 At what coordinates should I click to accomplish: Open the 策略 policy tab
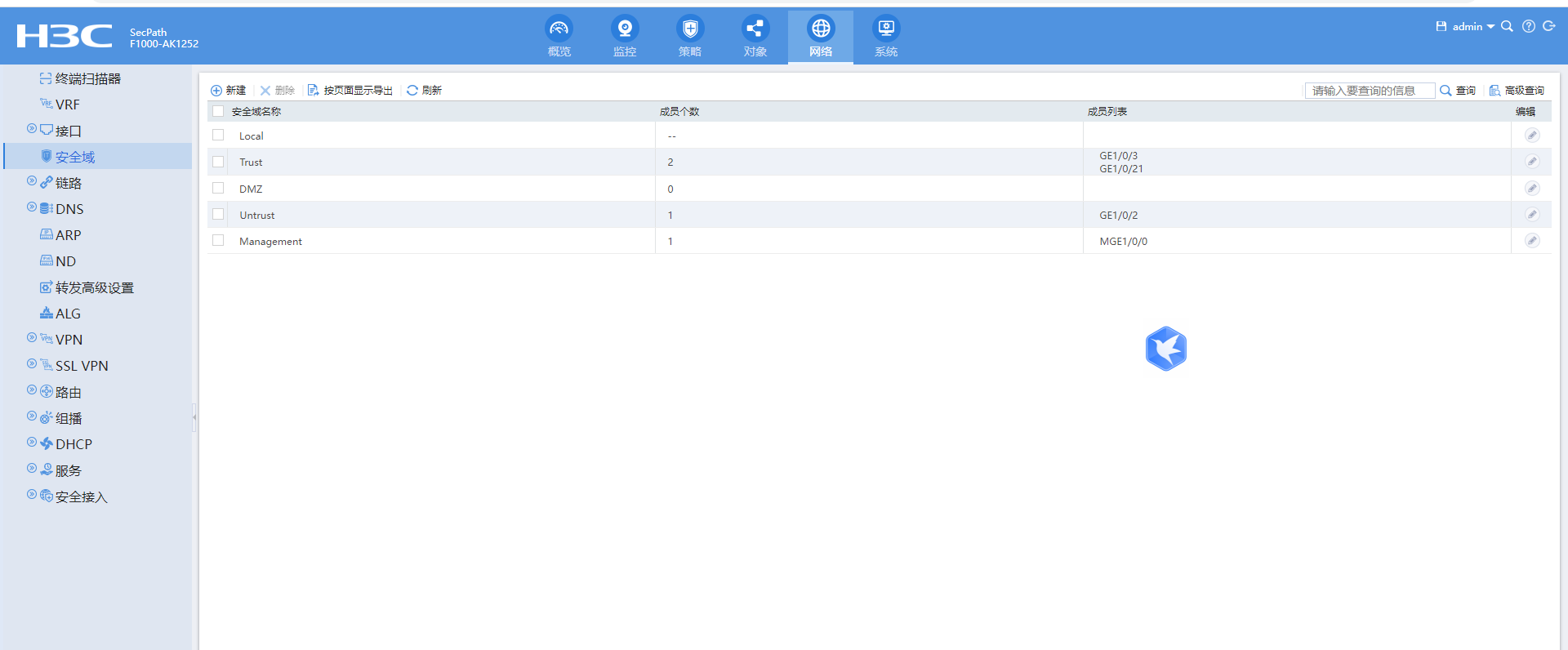coord(690,37)
